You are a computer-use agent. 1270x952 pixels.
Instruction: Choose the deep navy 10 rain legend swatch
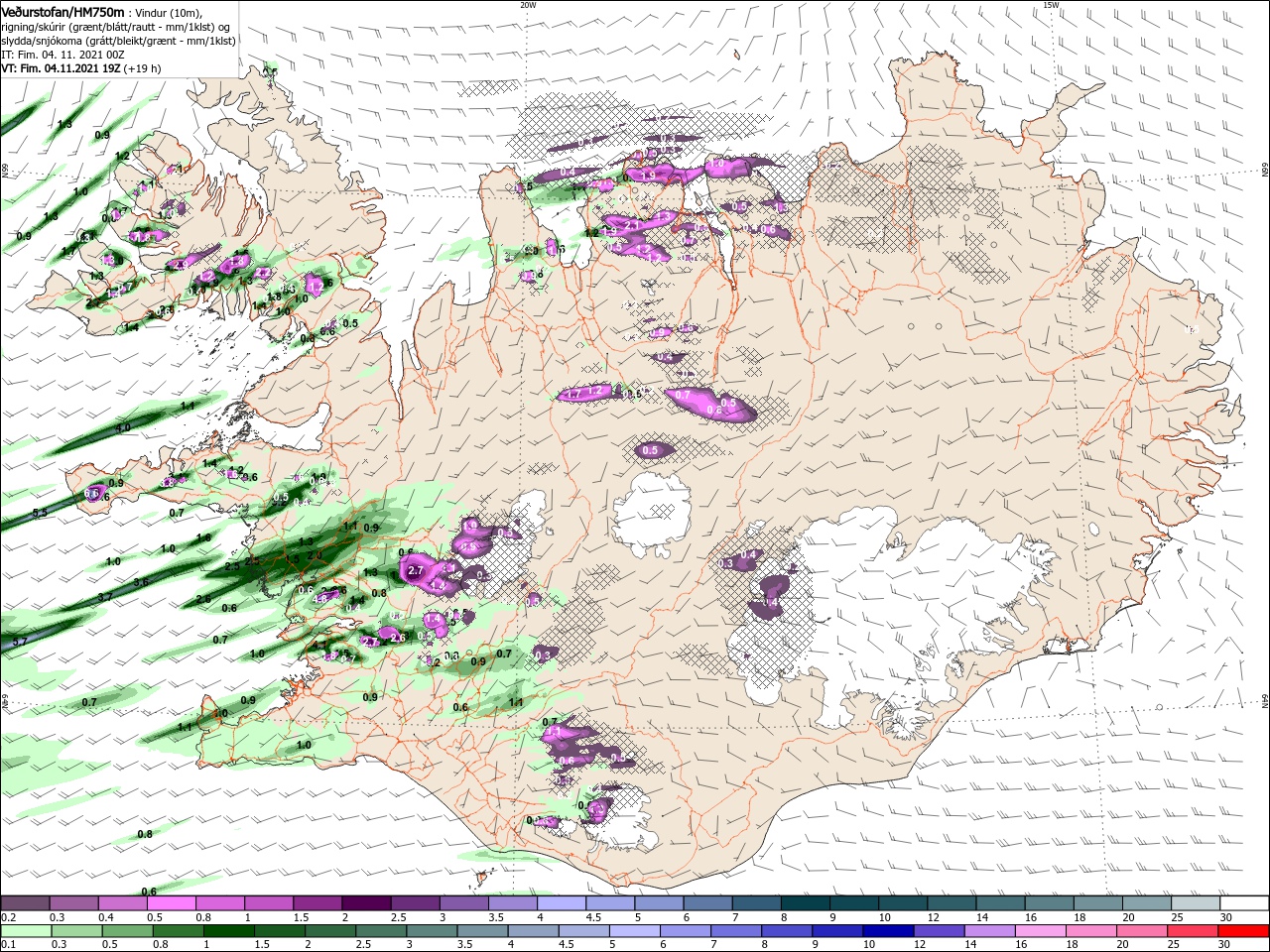pos(888,931)
